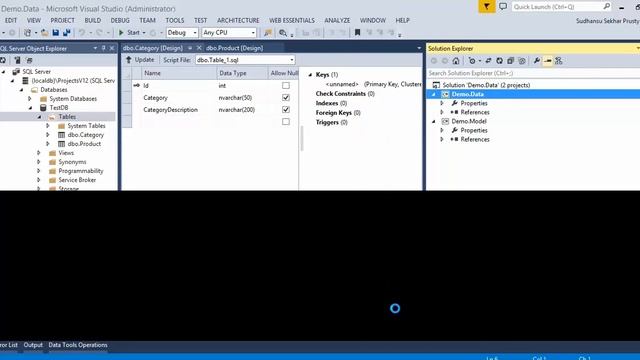
Task: Open the ARCHITECTURE menu
Action: tap(238, 20)
